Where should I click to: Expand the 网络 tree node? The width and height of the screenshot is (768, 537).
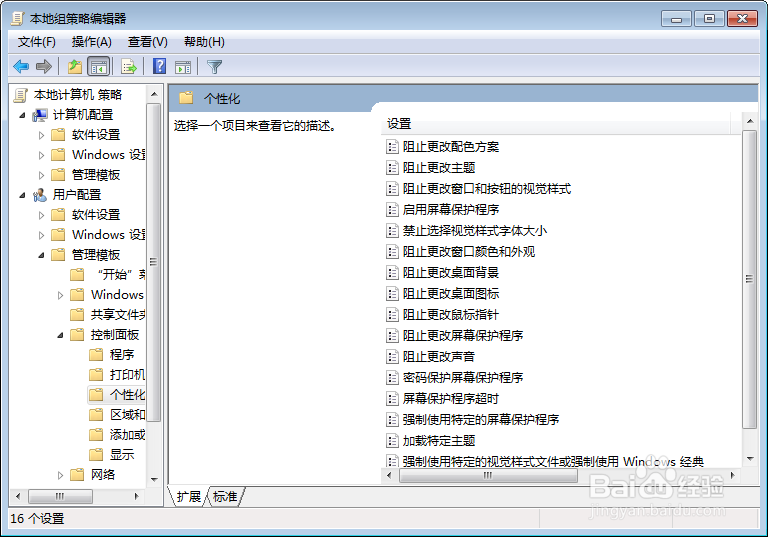[60, 475]
